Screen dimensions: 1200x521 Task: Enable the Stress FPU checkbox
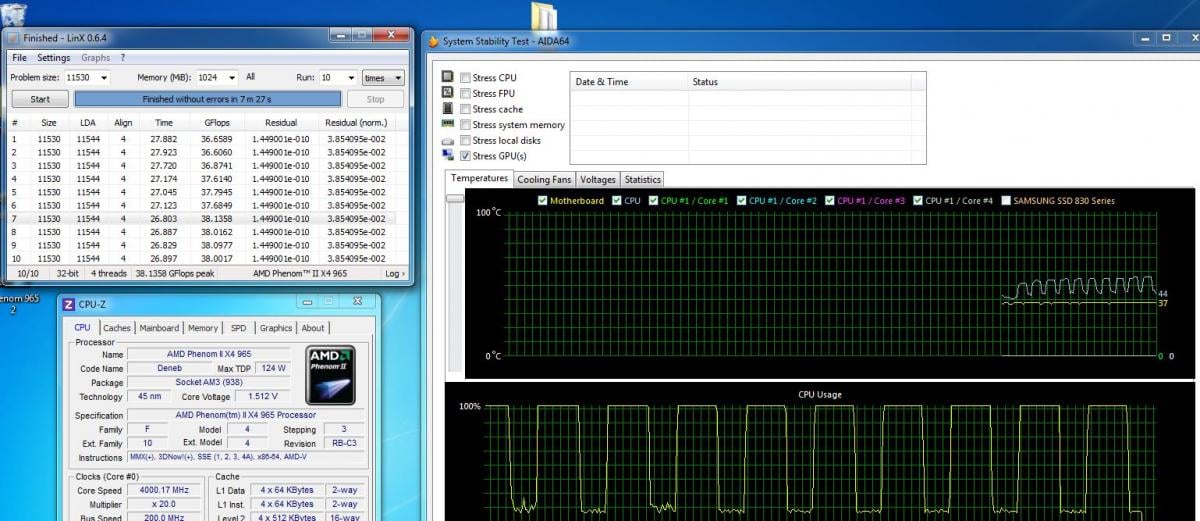point(465,93)
